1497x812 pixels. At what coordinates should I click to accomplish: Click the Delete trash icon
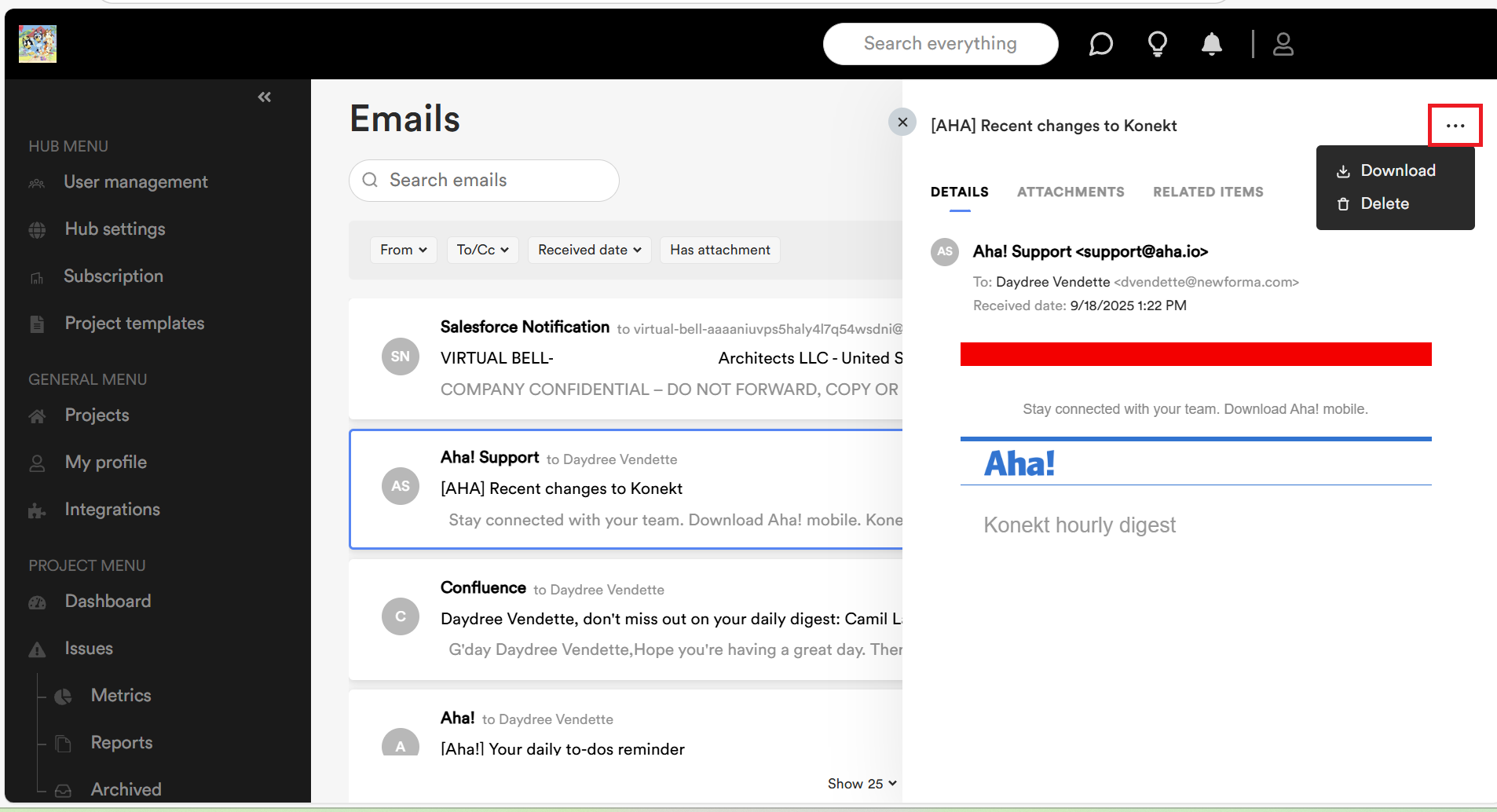click(x=1343, y=204)
